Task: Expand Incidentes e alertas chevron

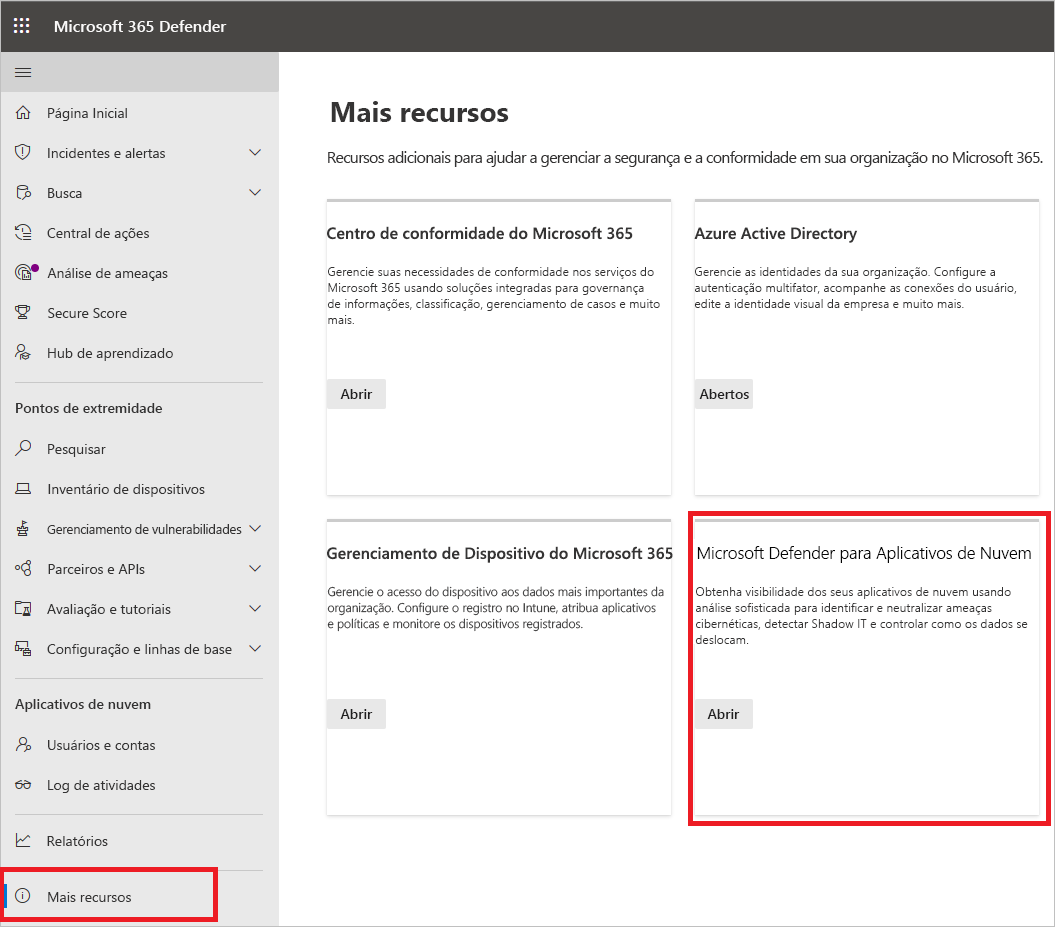Action: pos(255,153)
